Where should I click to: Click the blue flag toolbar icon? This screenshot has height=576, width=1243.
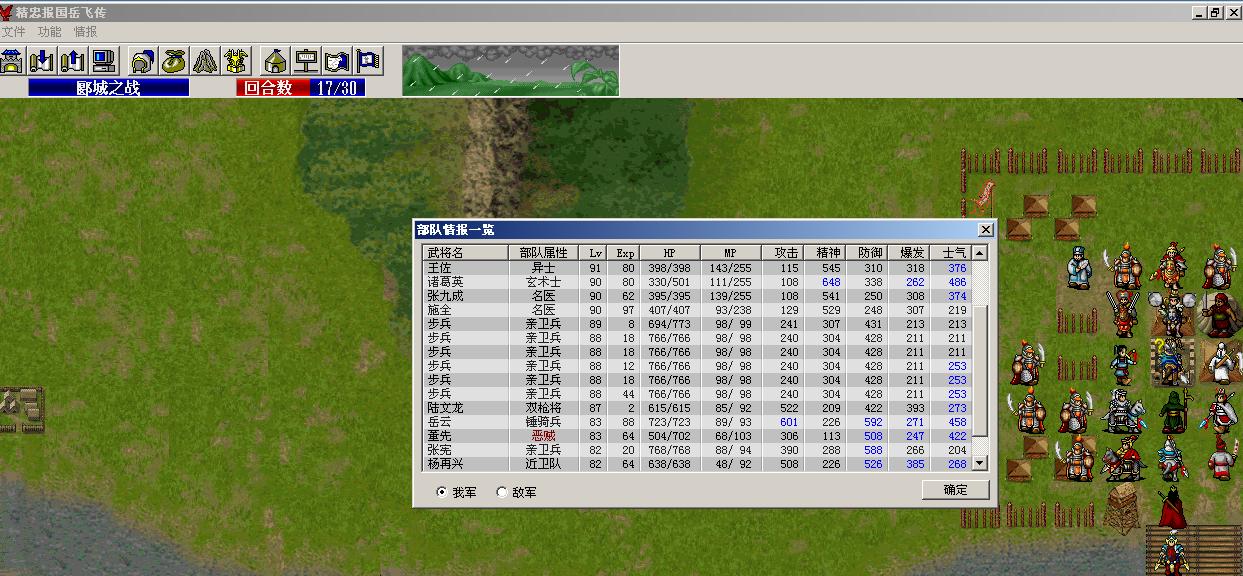click(x=369, y=61)
